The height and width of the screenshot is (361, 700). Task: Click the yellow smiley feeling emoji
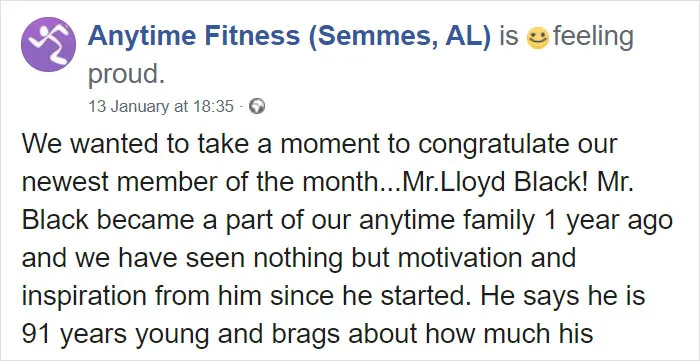538,37
